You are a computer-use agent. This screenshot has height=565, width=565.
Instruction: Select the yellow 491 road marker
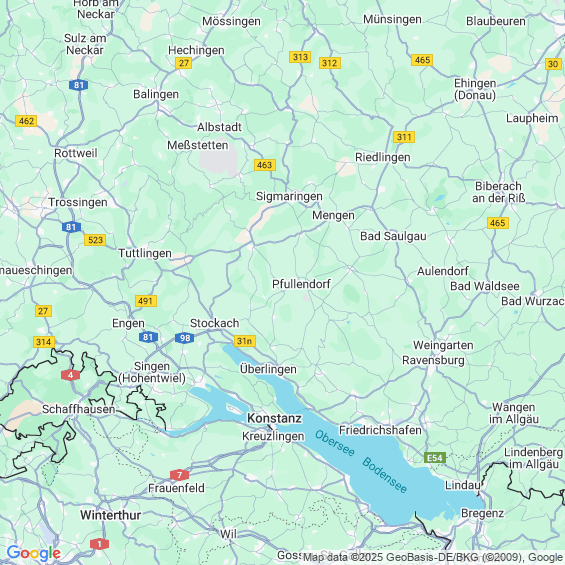(x=146, y=301)
